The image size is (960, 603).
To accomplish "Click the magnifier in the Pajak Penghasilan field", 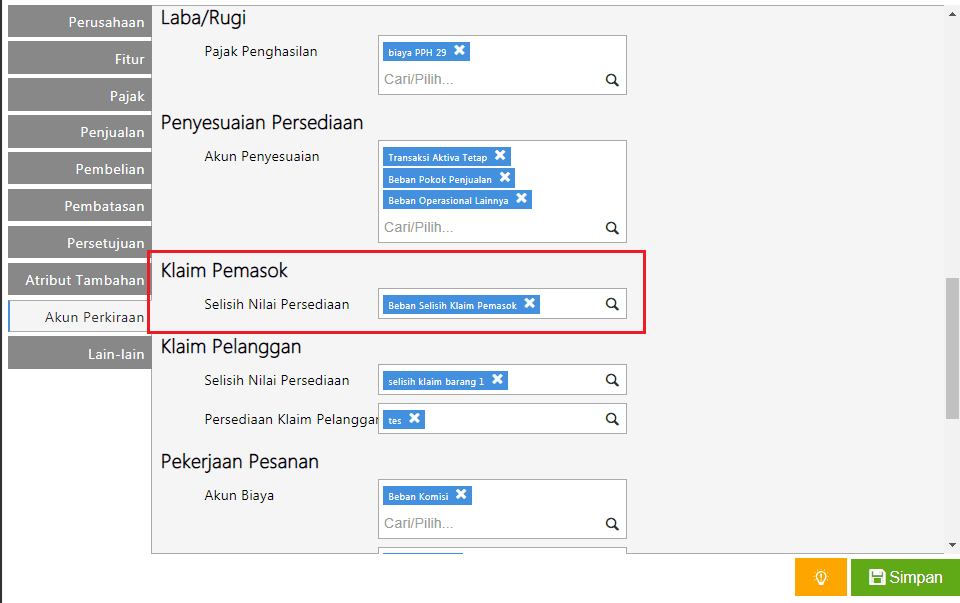I will [611, 79].
